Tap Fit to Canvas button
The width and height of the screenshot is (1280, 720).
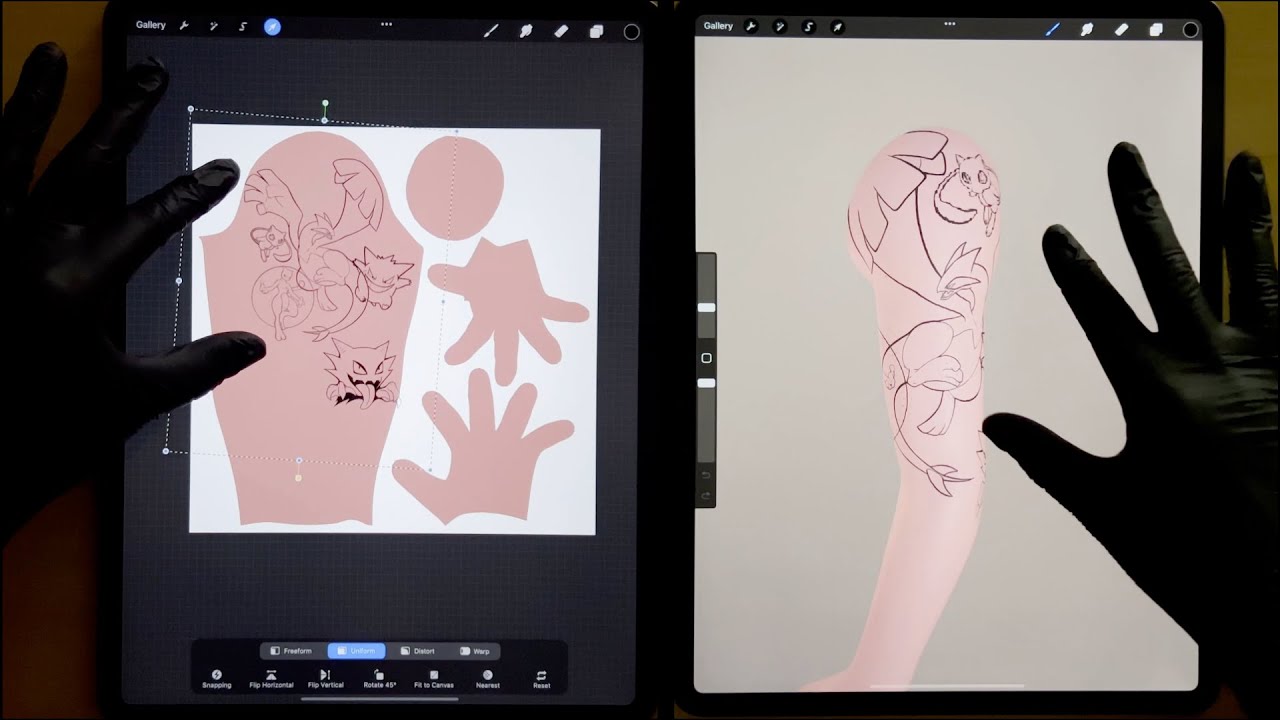434,679
